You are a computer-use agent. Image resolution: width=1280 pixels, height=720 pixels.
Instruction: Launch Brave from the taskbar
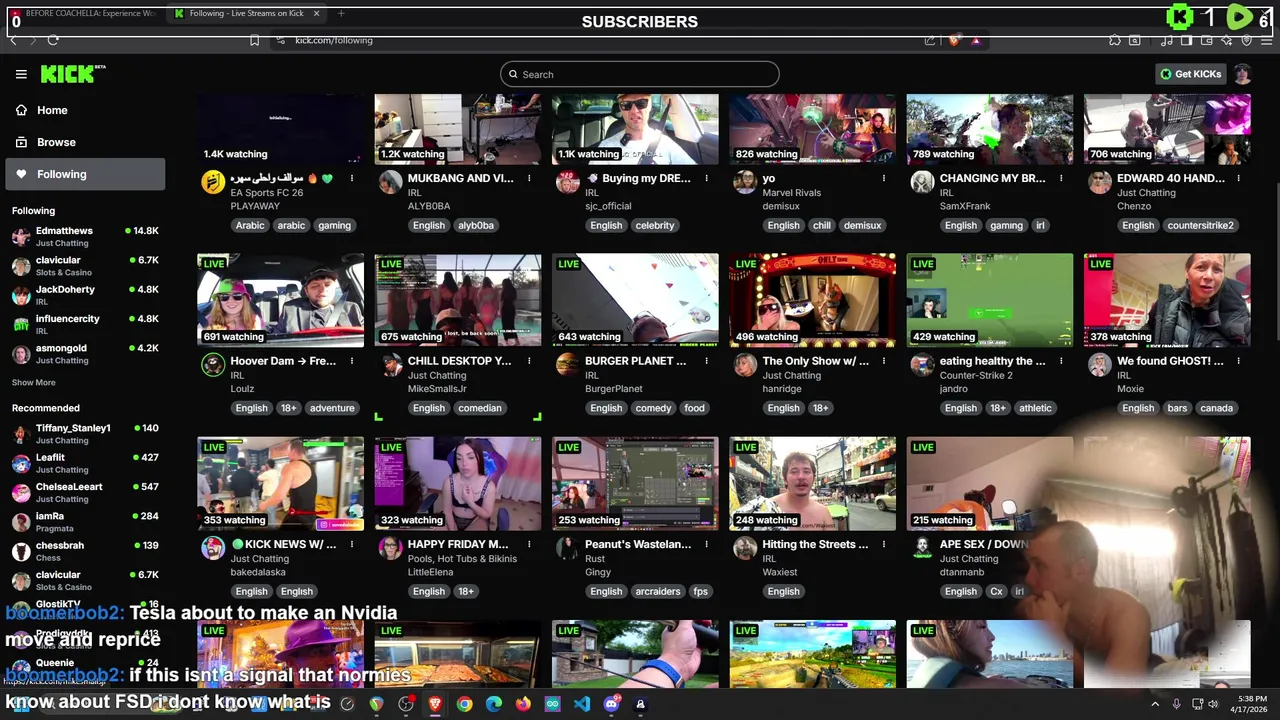435,704
